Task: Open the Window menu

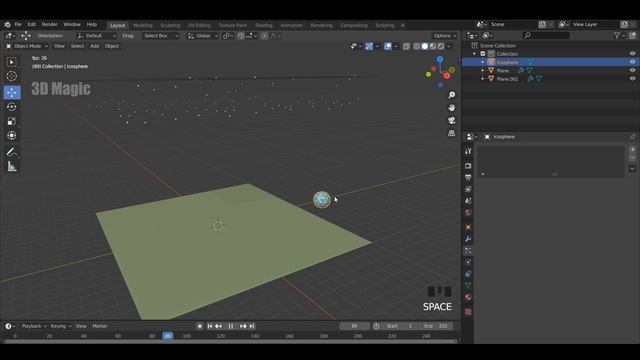Action: pos(72,25)
